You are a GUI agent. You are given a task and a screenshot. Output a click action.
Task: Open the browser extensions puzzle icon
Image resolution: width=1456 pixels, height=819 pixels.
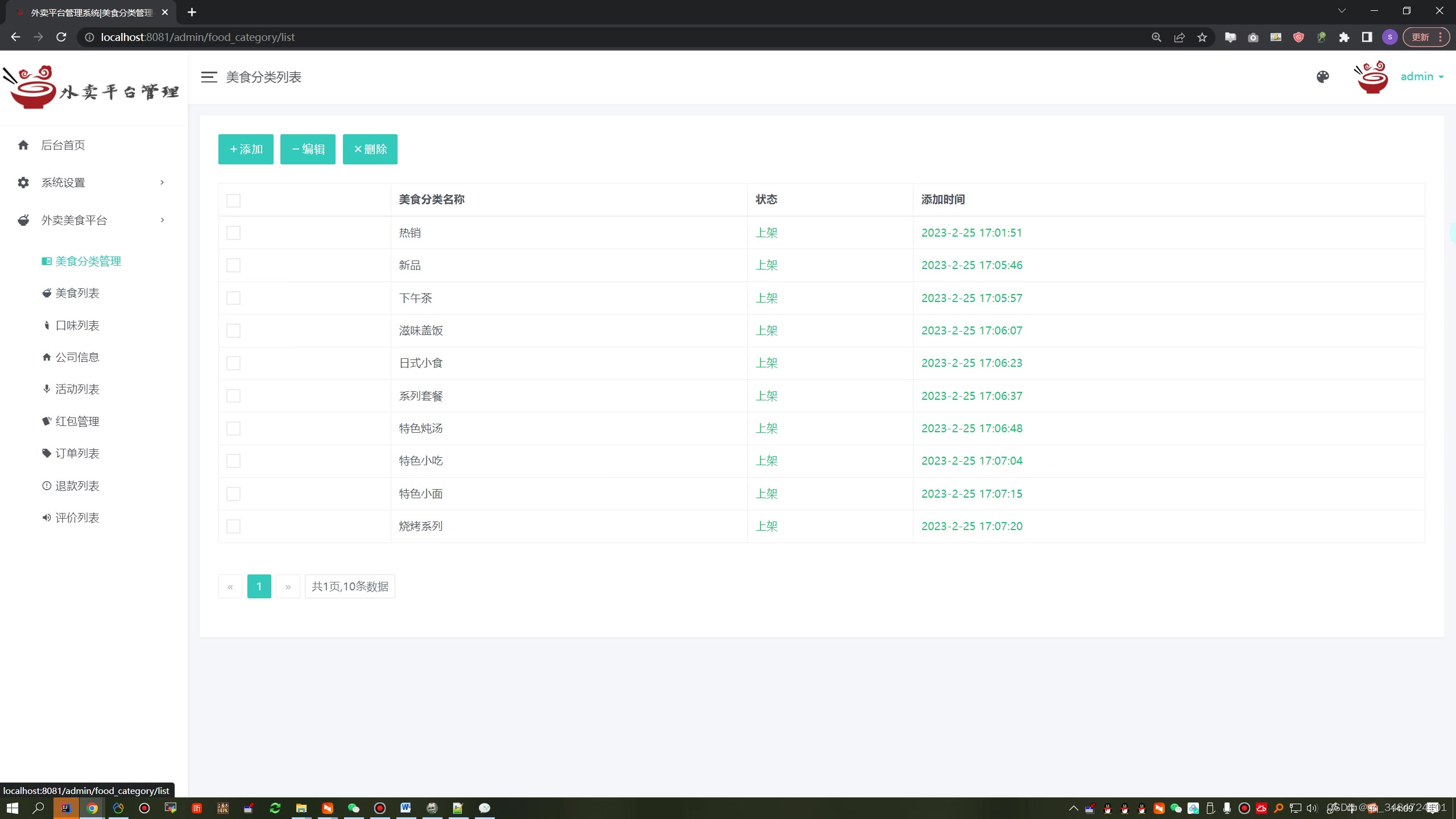coord(1344,37)
